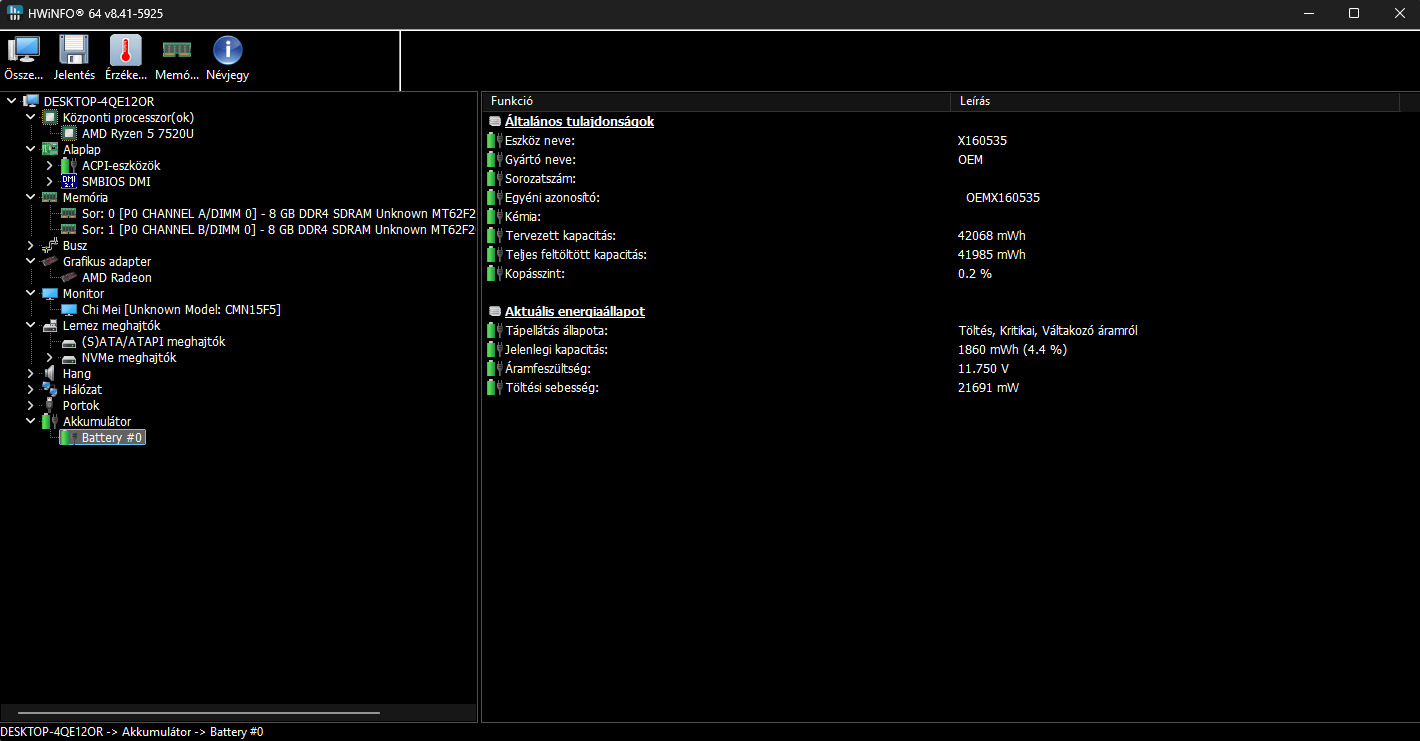Click the OEMX160535 unique ID value
This screenshot has height=741, width=1420.
click(x=1003, y=198)
